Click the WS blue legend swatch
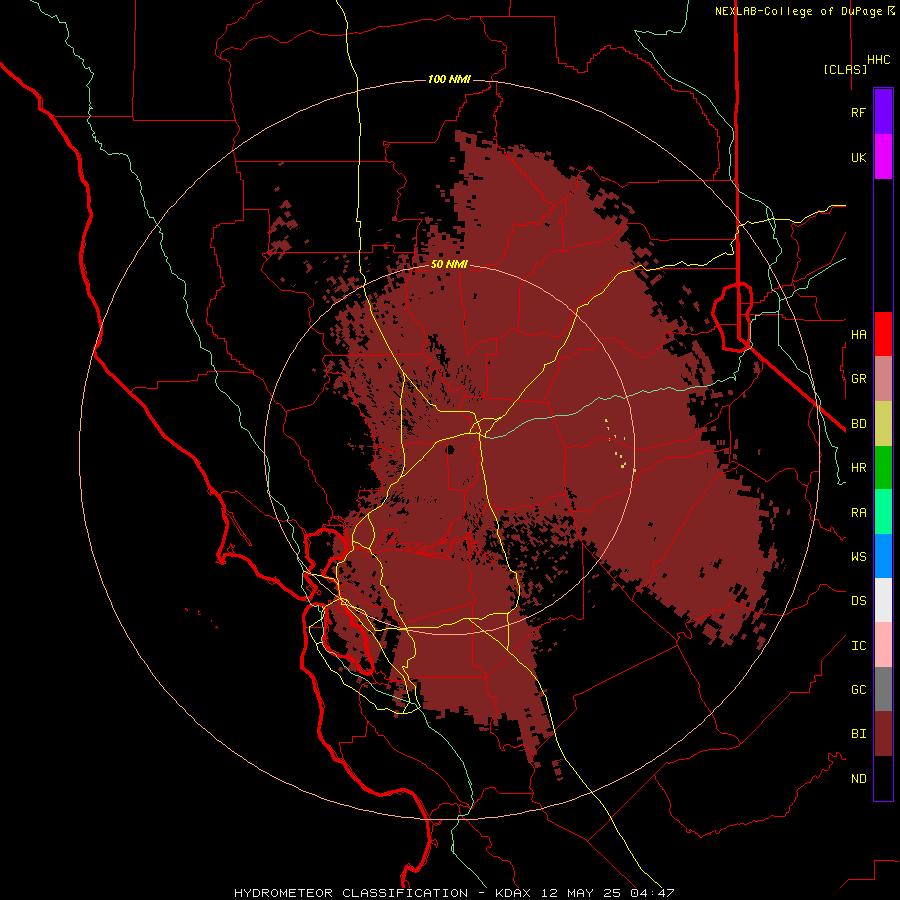 click(883, 556)
